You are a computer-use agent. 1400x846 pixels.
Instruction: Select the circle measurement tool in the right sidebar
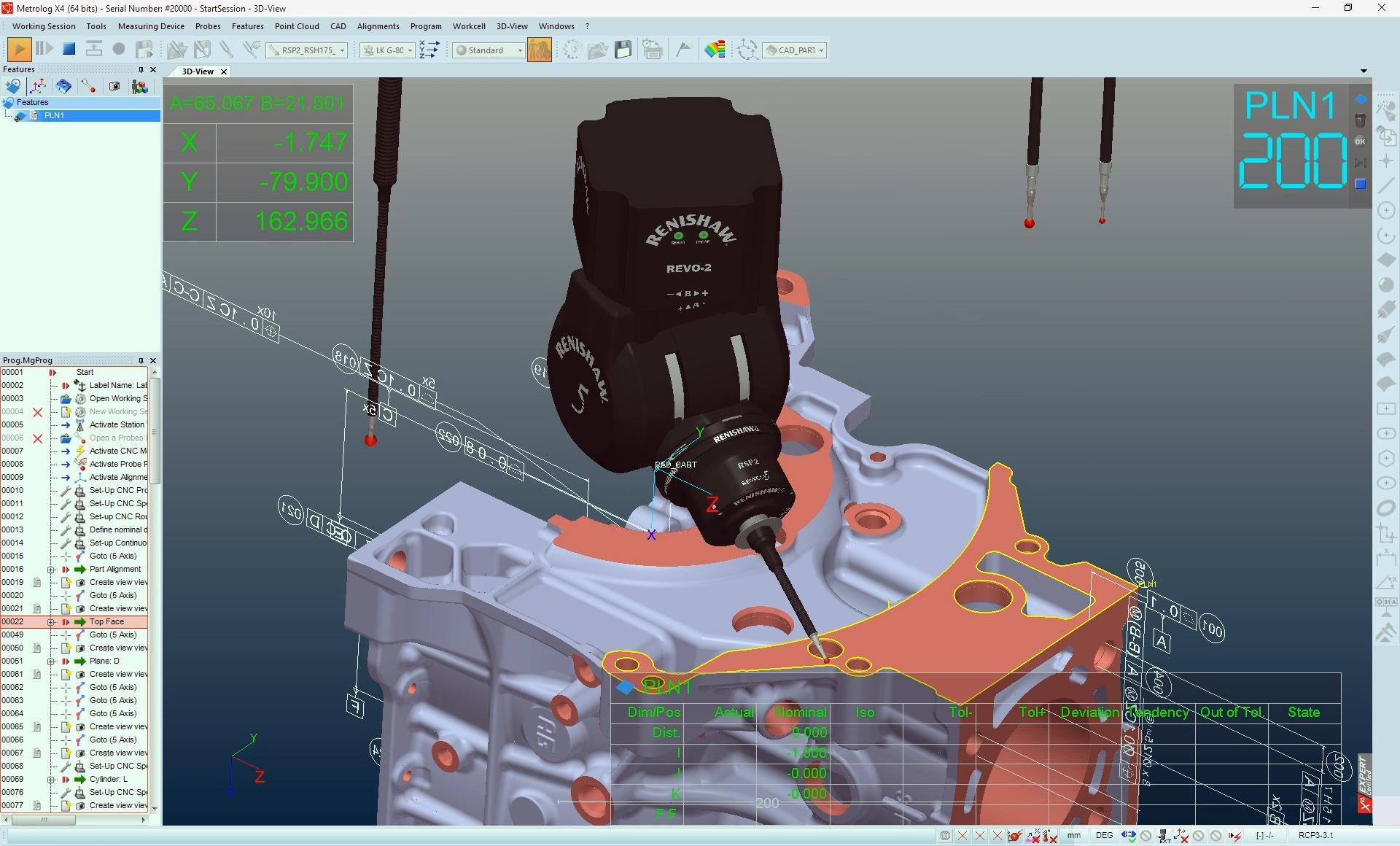click(x=1386, y=210)
